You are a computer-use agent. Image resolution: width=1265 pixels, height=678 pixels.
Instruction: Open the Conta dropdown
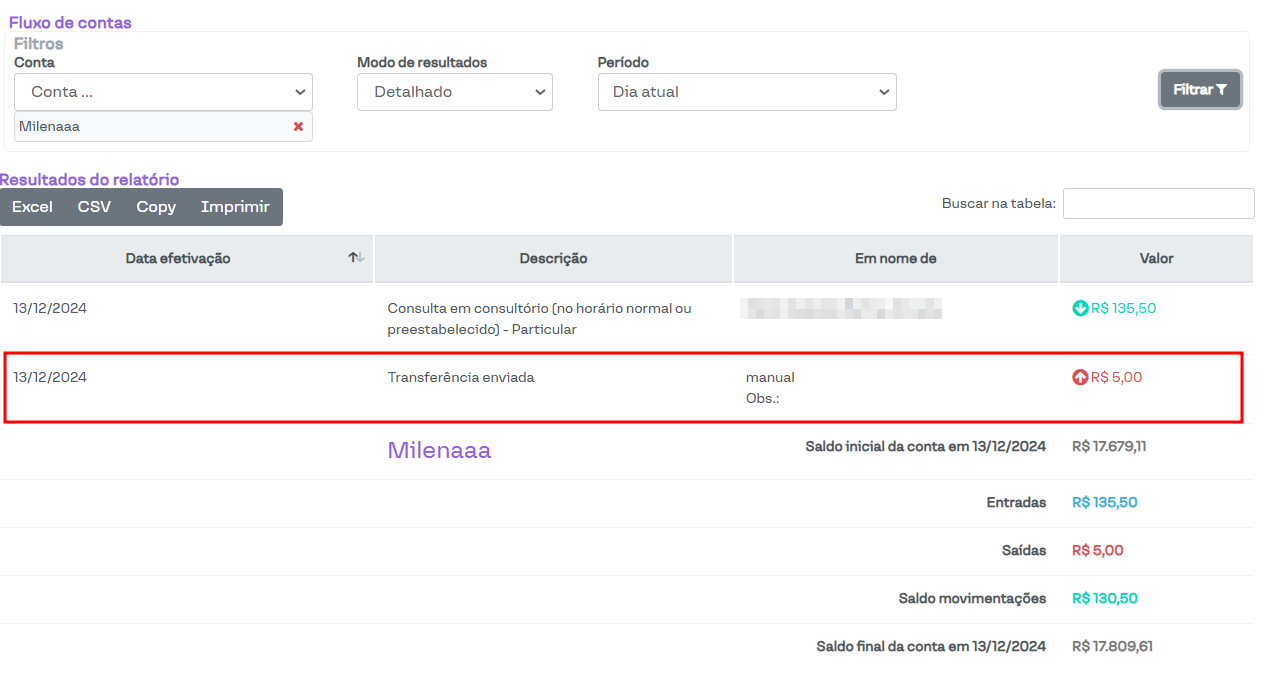[163, 92]
